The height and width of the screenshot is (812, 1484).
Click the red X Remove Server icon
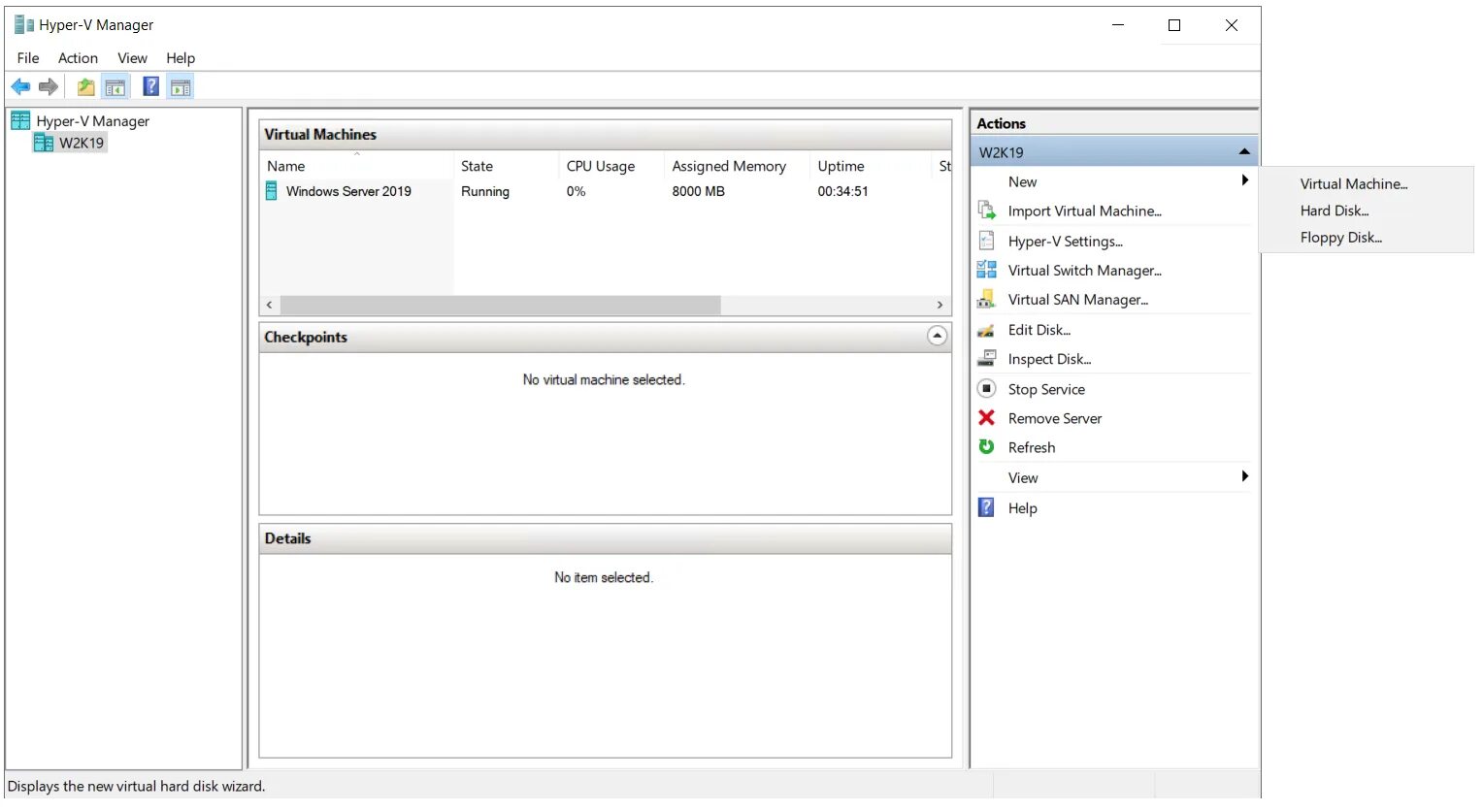pos(986,417)
